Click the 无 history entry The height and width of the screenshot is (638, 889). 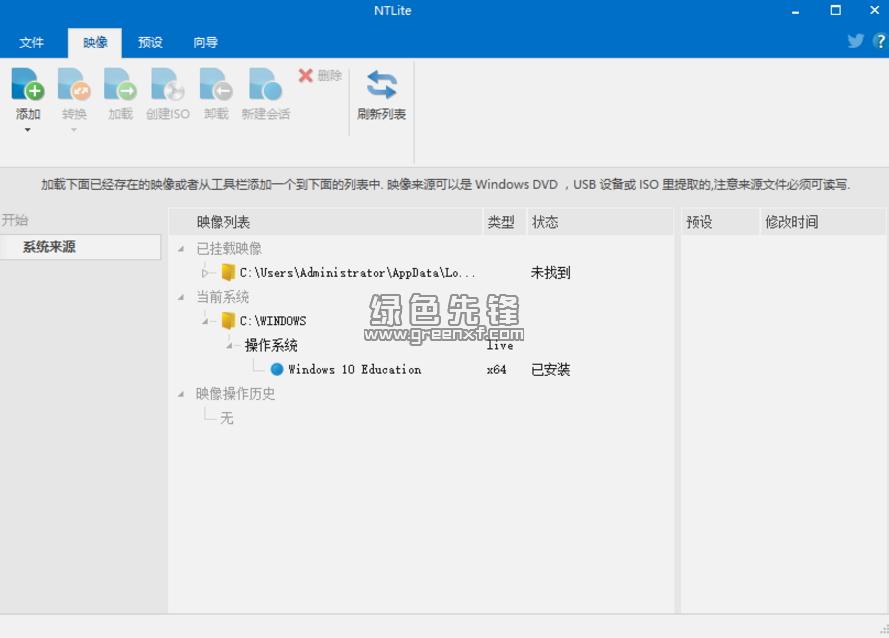[x=227, y=418]
